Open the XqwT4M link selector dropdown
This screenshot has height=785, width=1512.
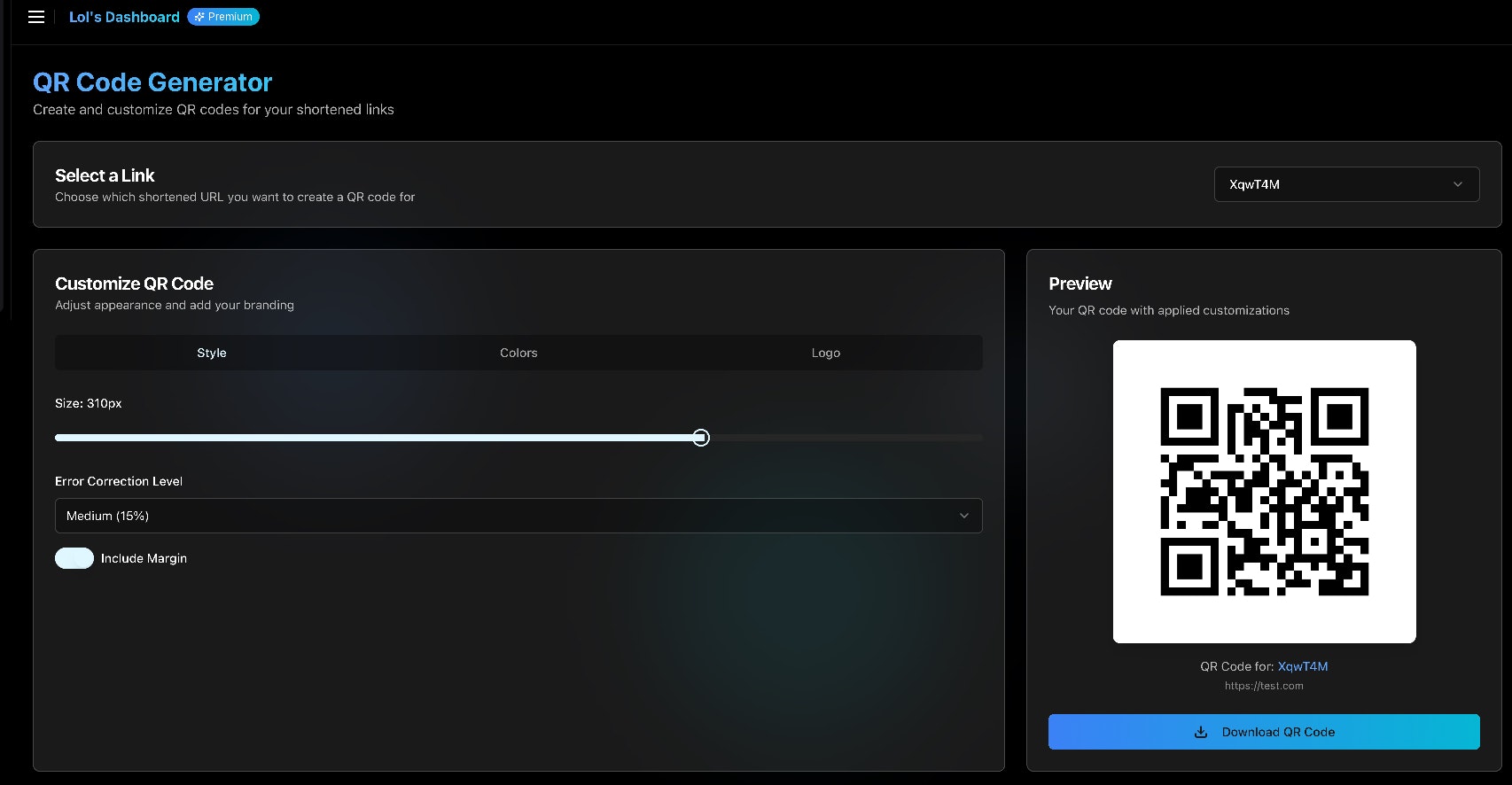(x=1346, y=184)
